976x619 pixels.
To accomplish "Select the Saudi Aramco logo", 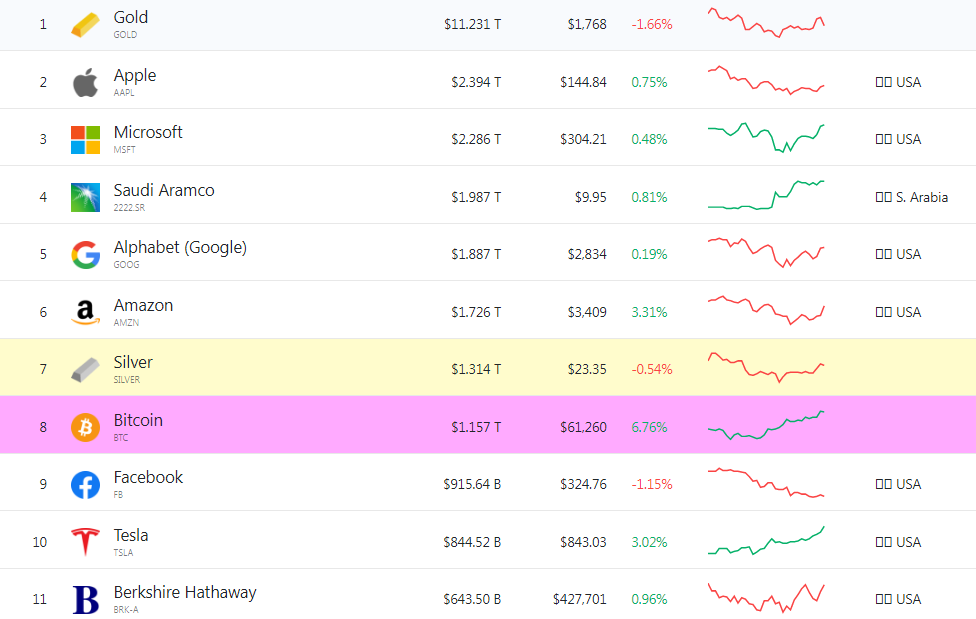I will pyautogui.click(x=85, y=197).
